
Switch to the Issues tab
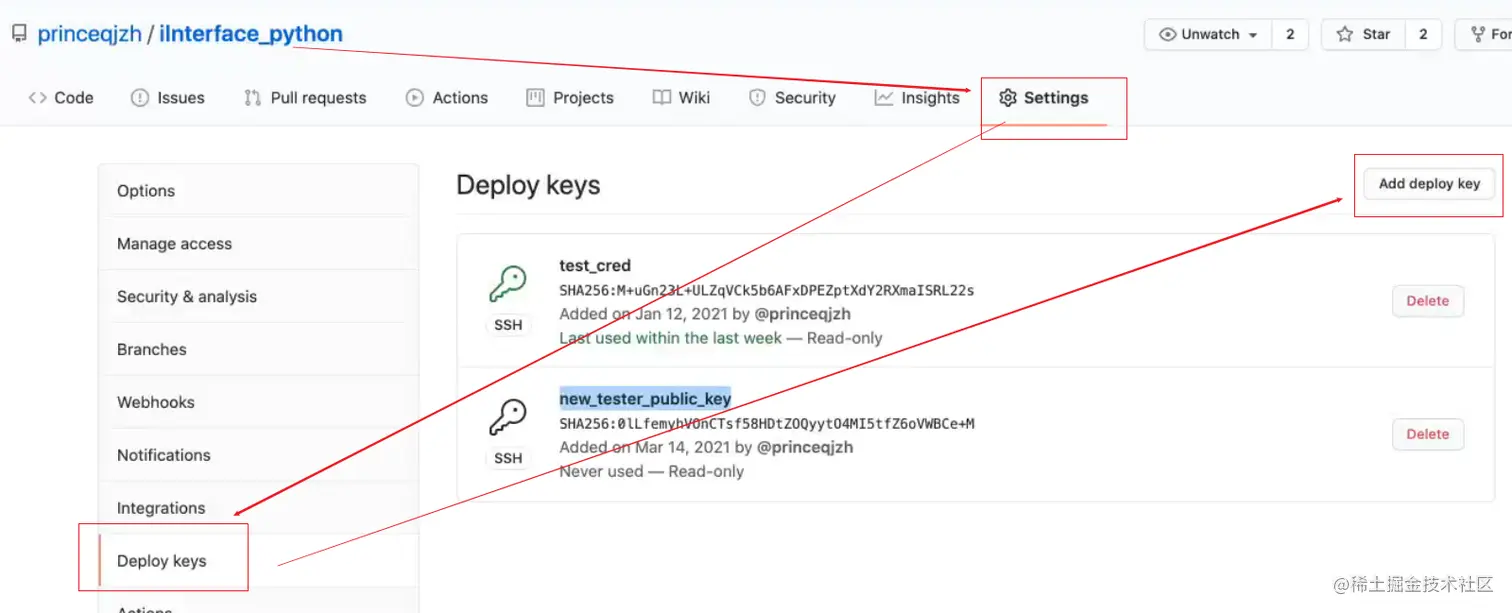(168, 98)
